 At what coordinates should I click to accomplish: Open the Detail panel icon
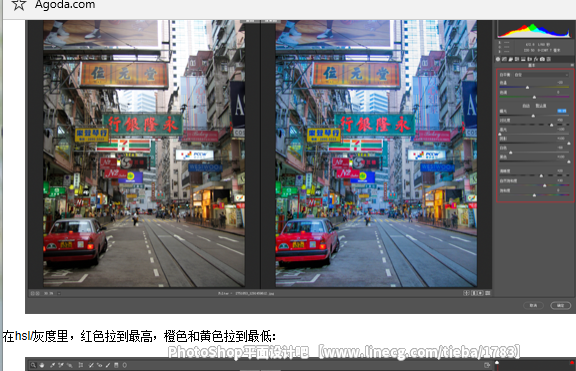pos(511,59)
